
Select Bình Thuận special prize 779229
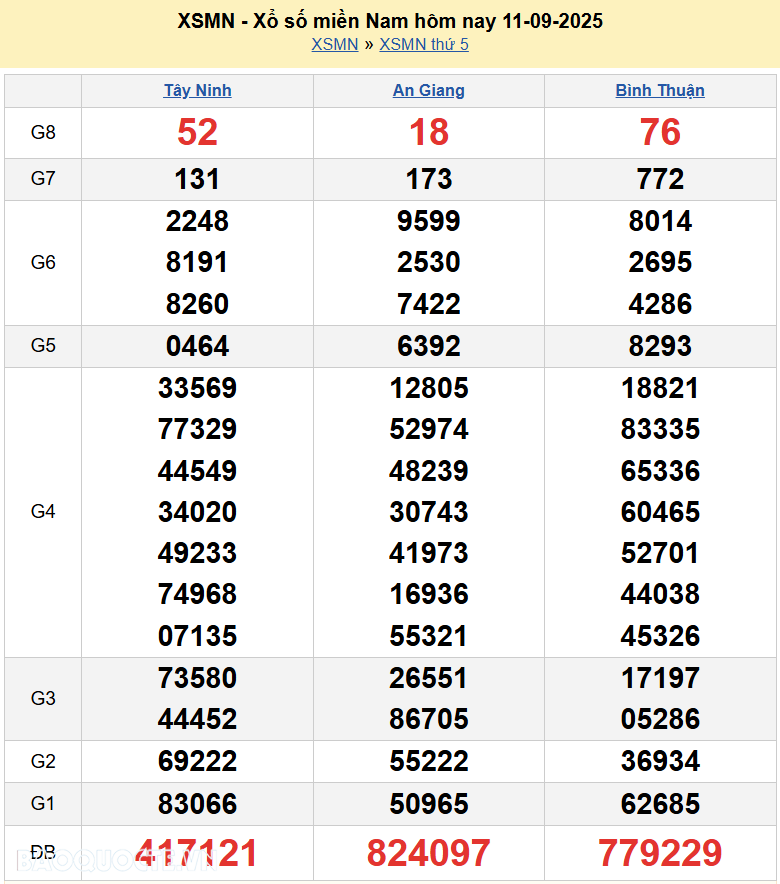660,853
